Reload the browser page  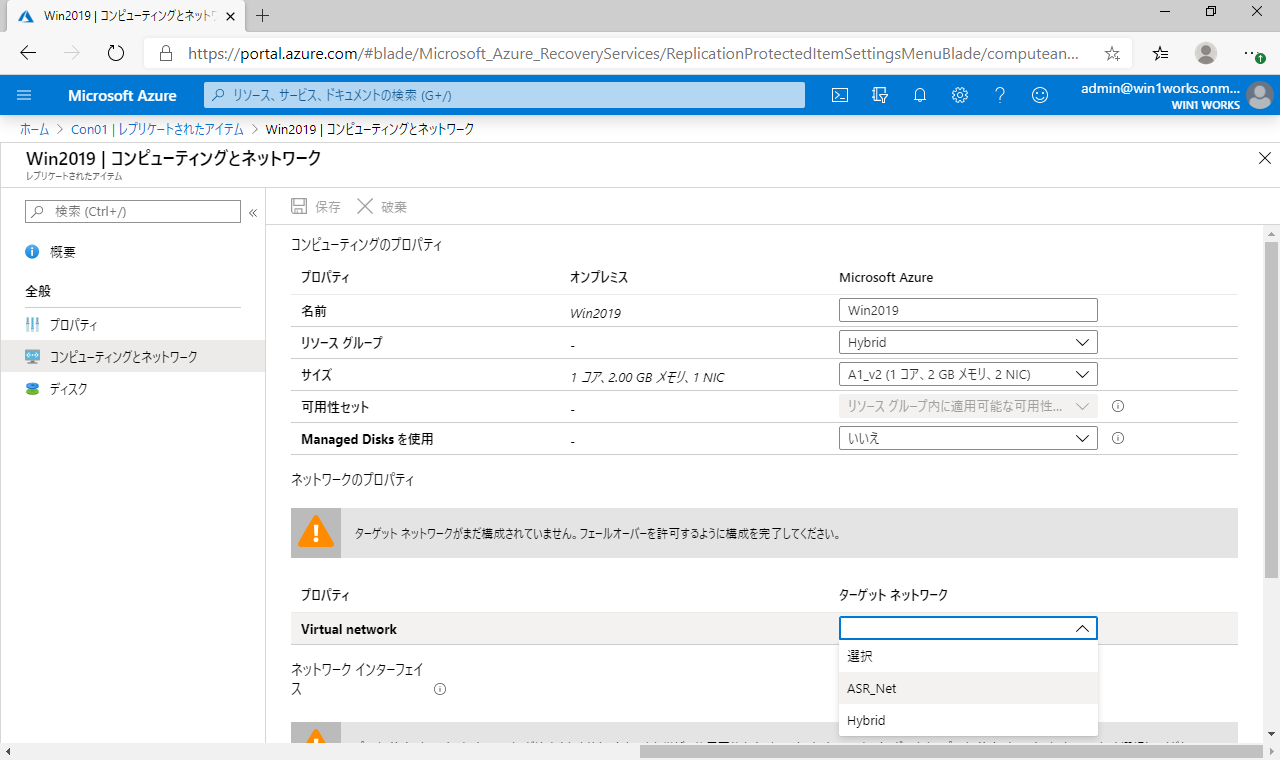tap(115, 53)
